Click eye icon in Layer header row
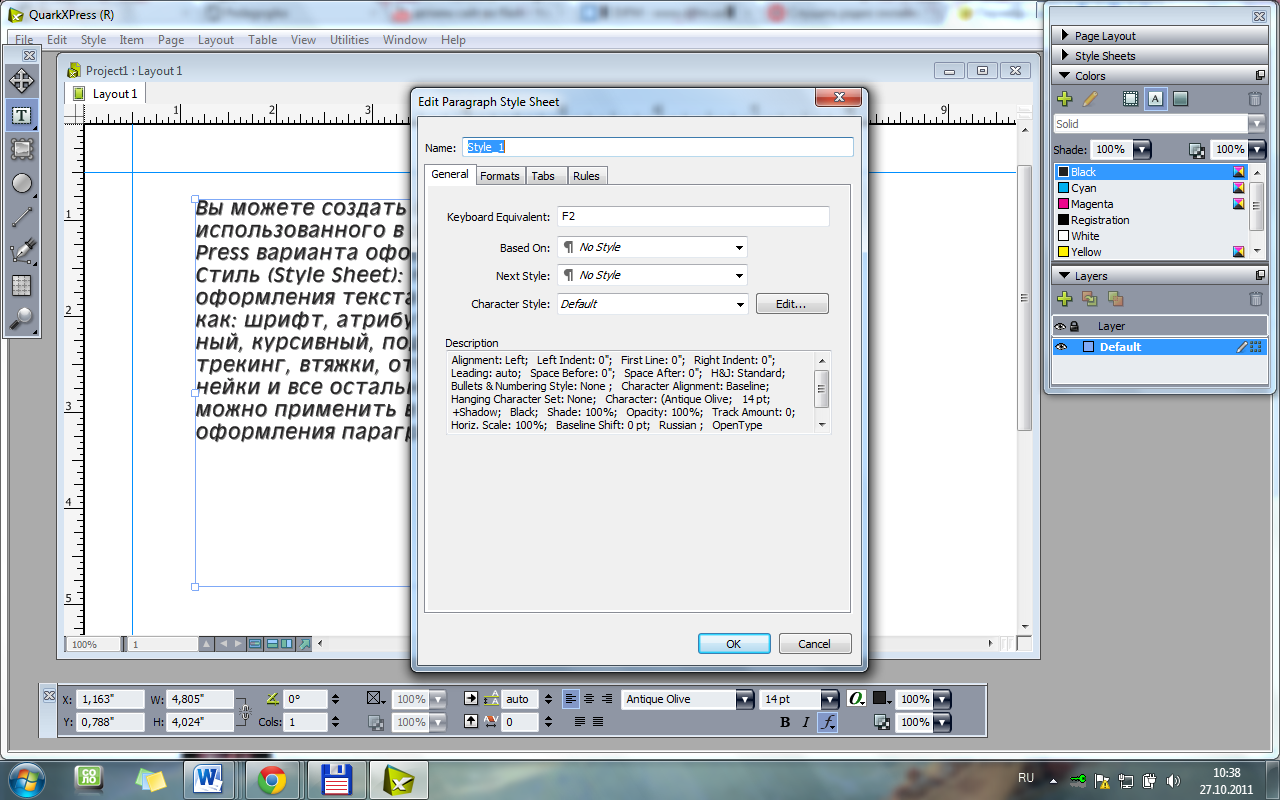Screen dimensions: 1280x800 (1059, 326)
